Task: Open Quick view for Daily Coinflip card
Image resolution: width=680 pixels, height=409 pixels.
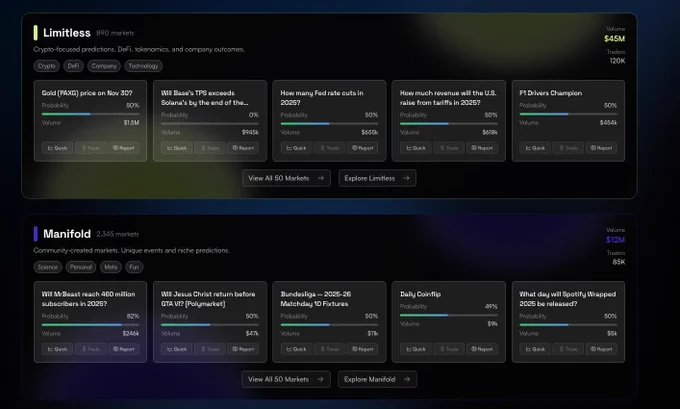Action: [x=416, y=349]
